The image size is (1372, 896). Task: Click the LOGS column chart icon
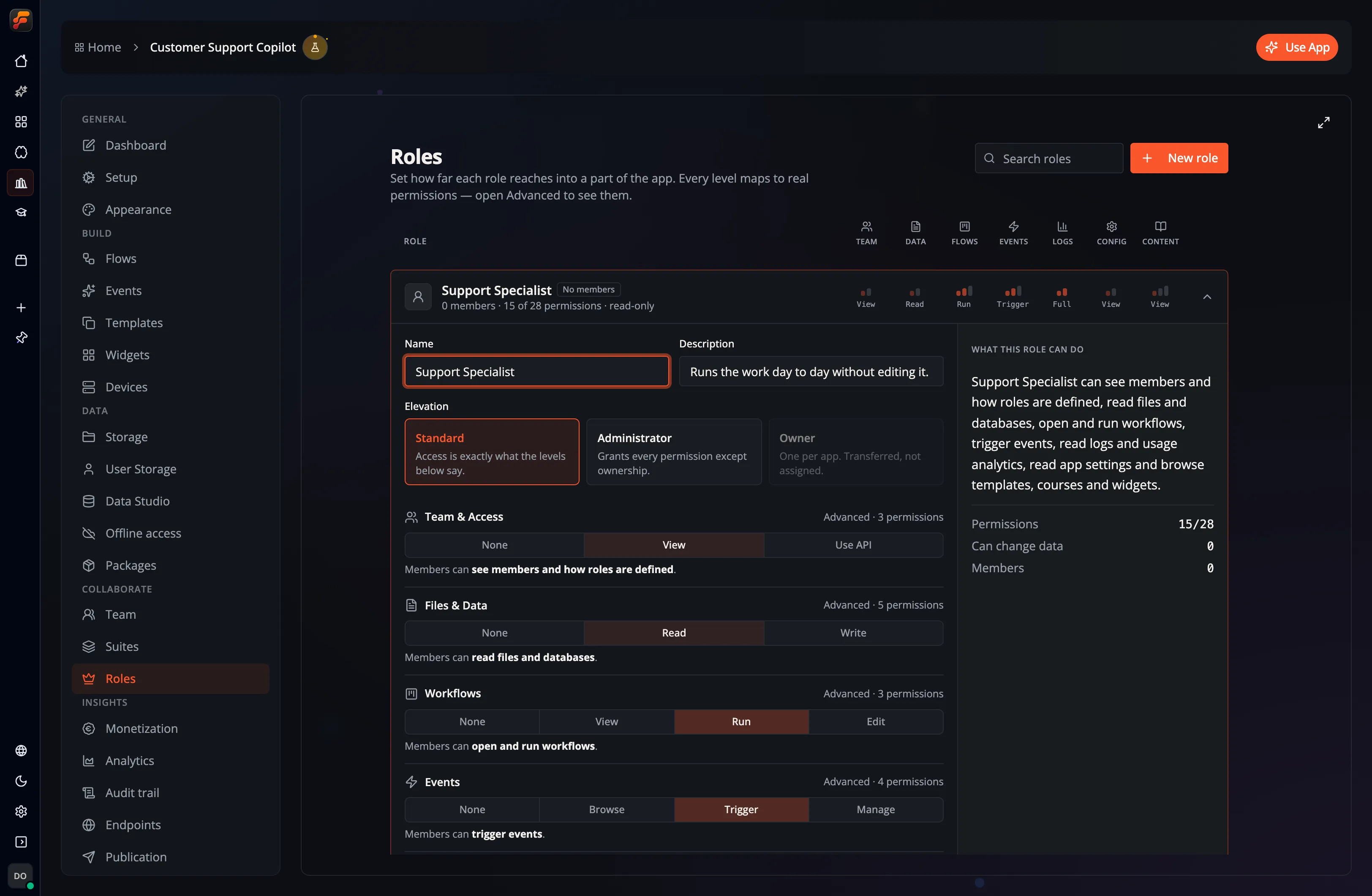1062,226
